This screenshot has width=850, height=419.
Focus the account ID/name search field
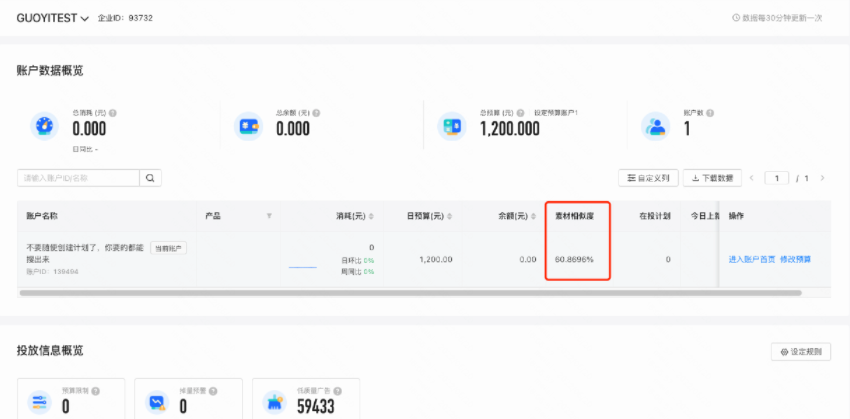79,178
